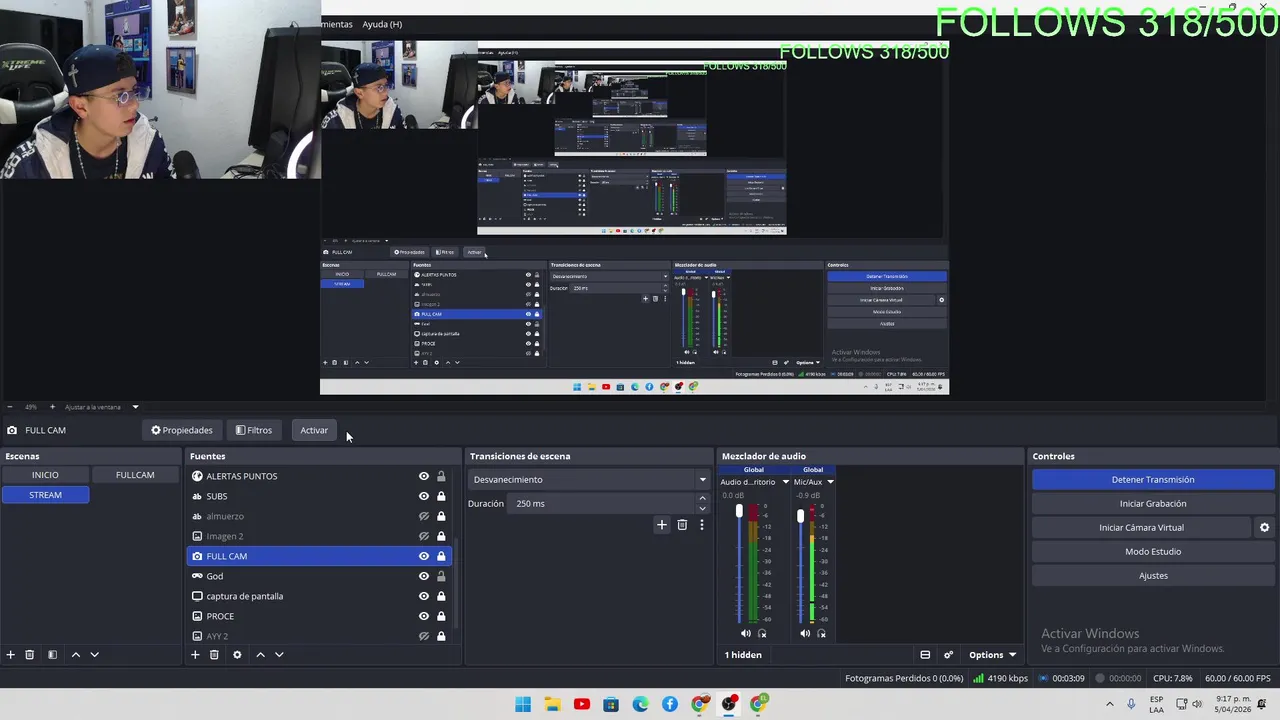Open transition three-dot properties menu
This screenshot has height=720, width=1280.
702,525
